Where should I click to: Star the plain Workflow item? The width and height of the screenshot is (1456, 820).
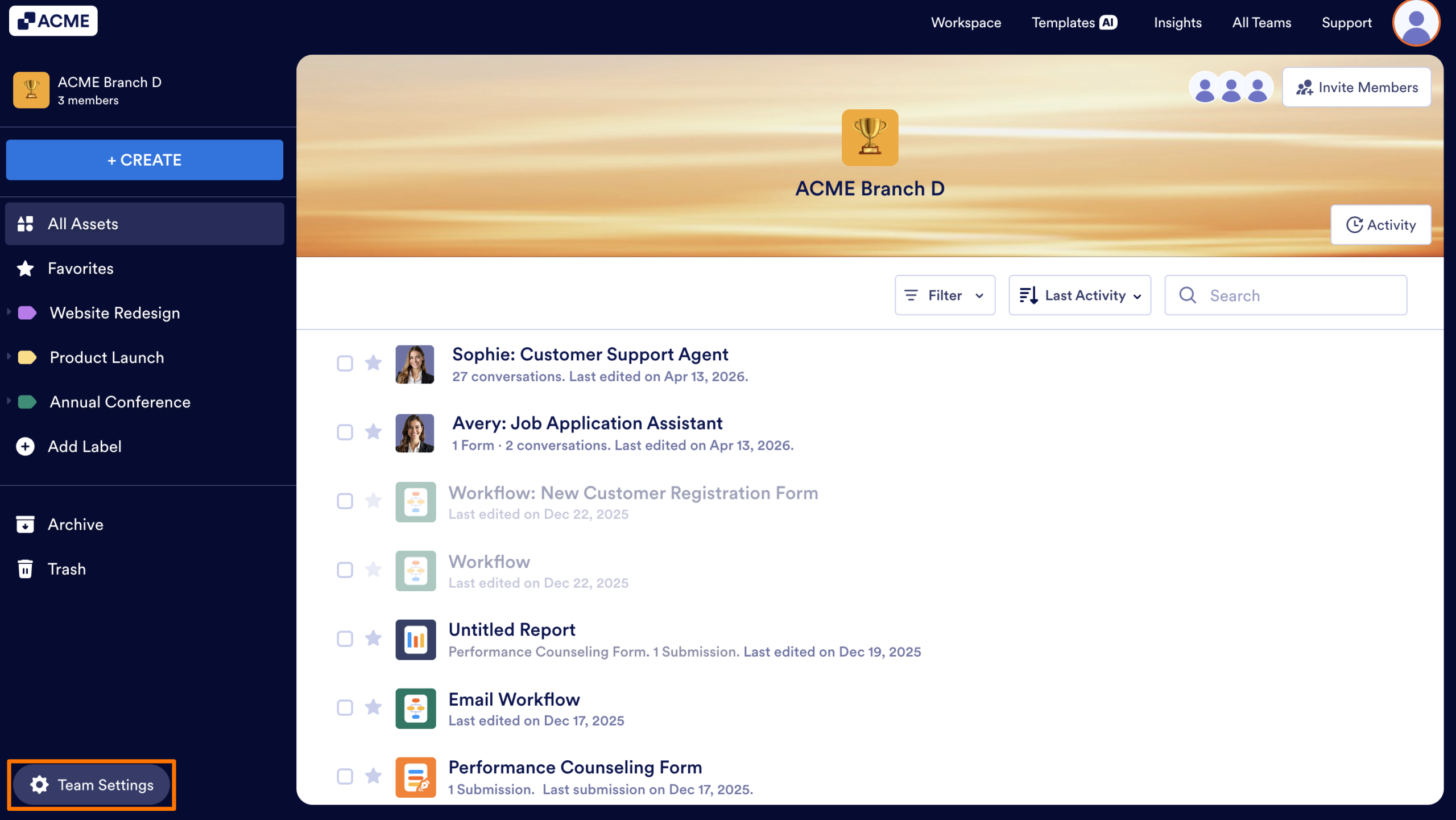tap(373, 570)
